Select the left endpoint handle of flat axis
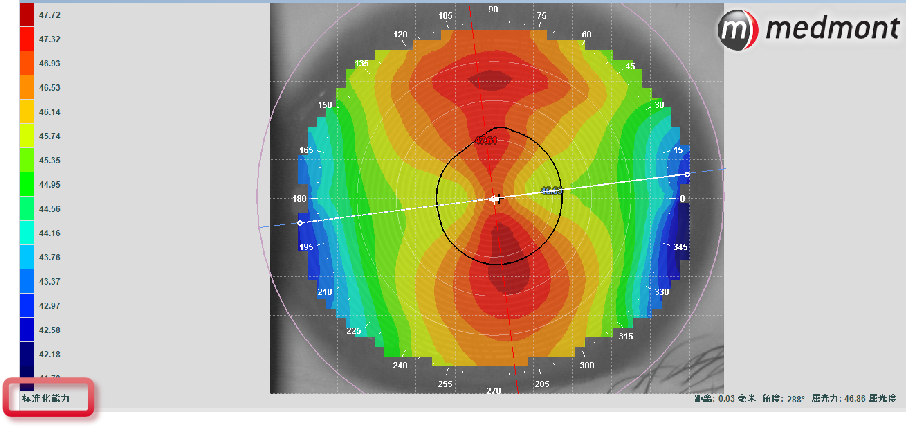907x429 pixels. click(300, 223)
